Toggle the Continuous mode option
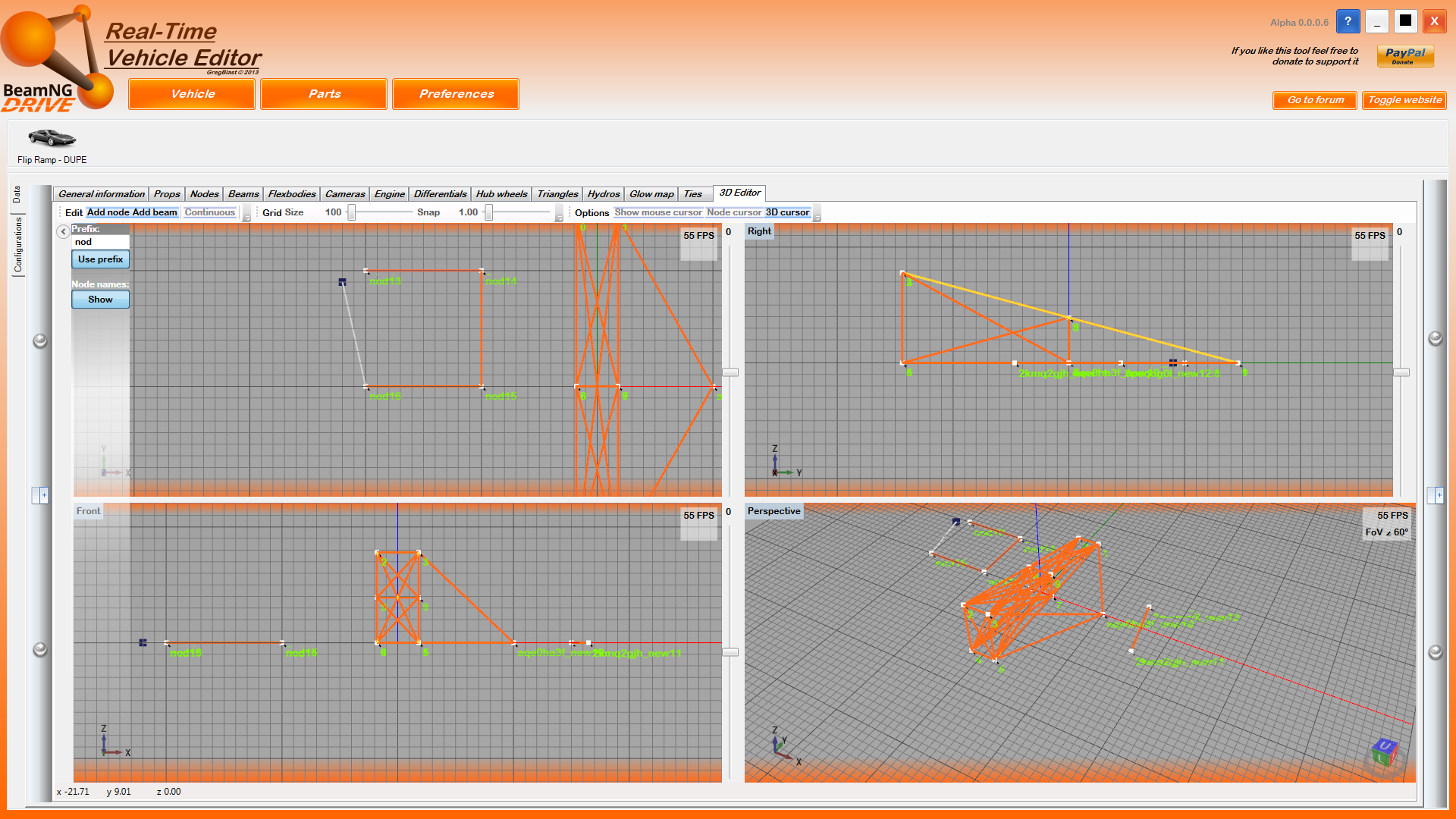1456x819 pixels. tap(210, 212)
